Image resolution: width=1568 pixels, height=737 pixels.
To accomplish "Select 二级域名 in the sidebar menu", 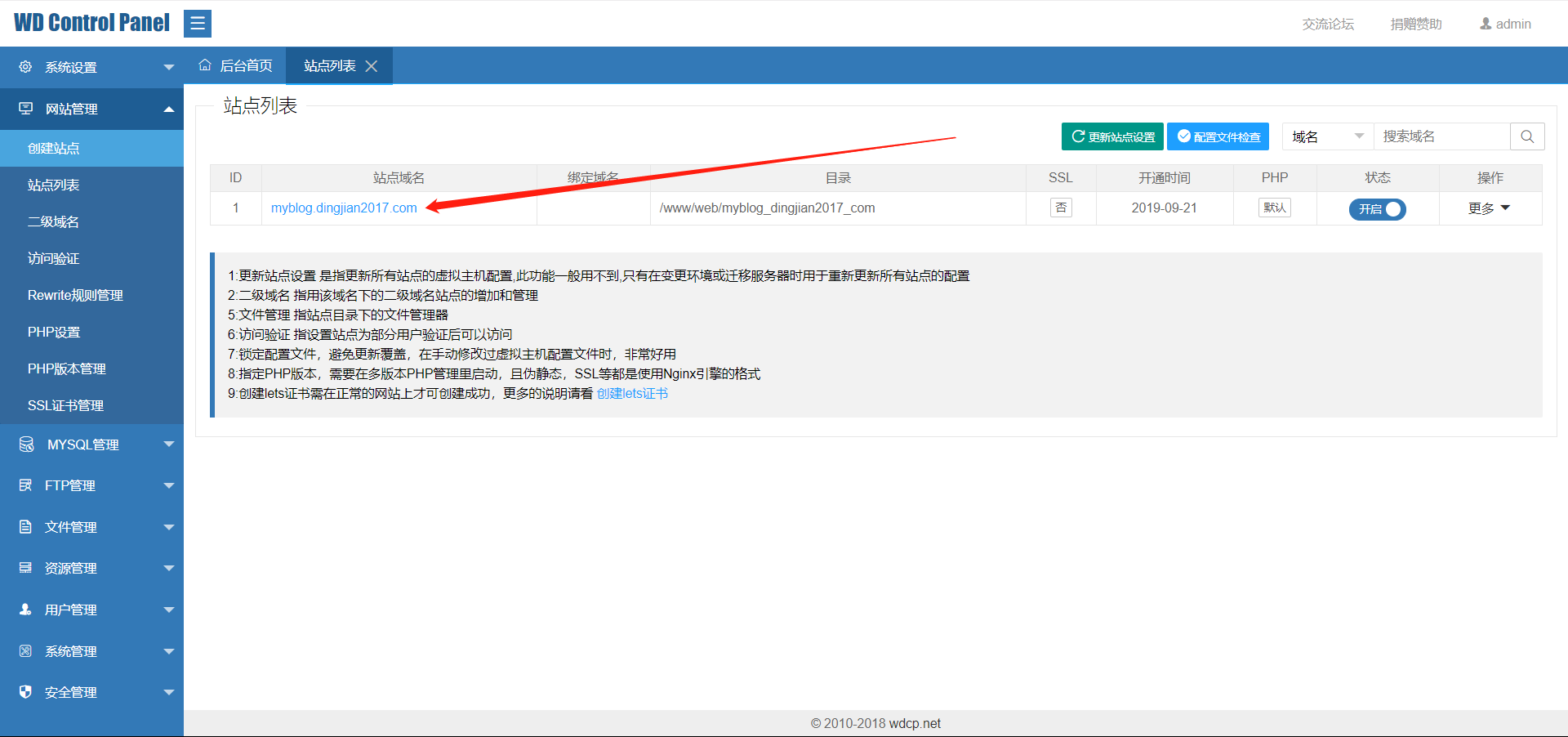I will (x=52, y=221).
